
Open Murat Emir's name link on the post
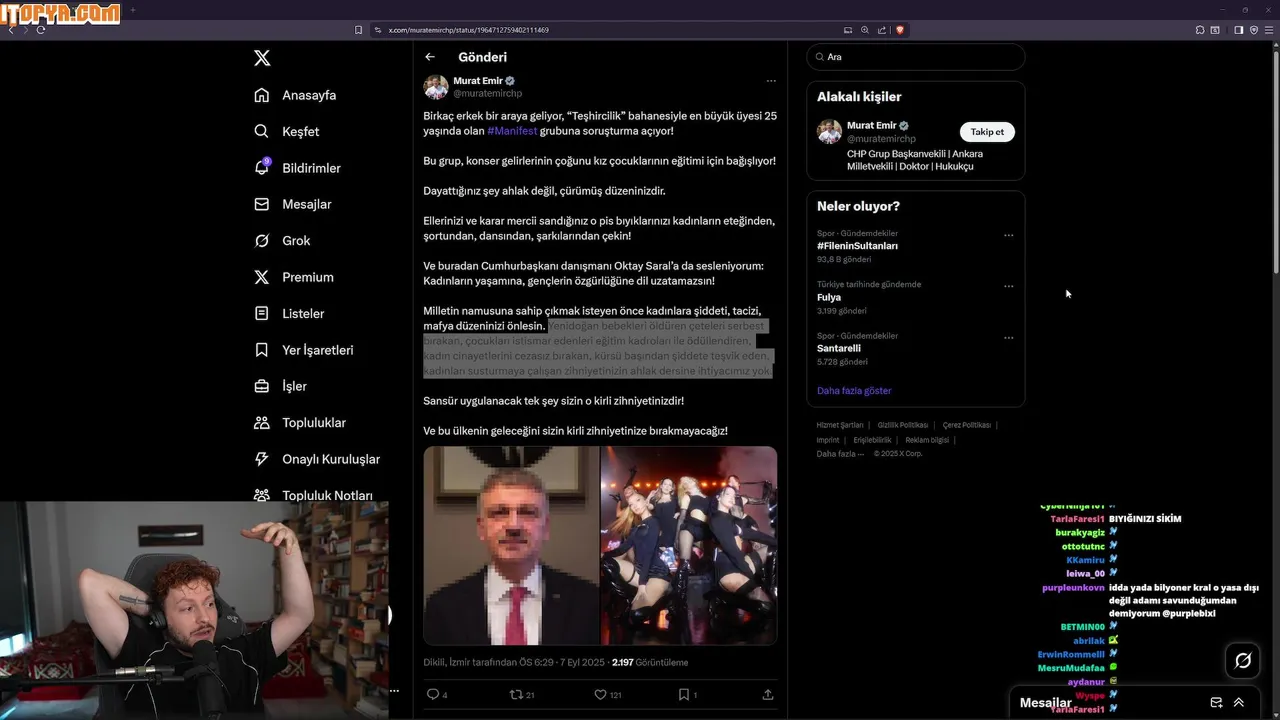click(x=479, y=80)
